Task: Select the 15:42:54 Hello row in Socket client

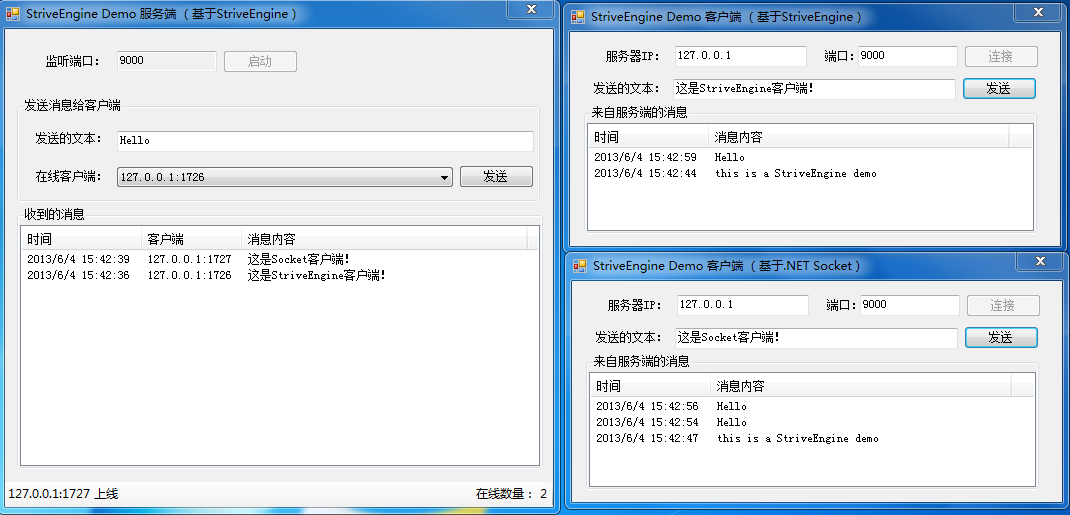Action: point(813,422)
